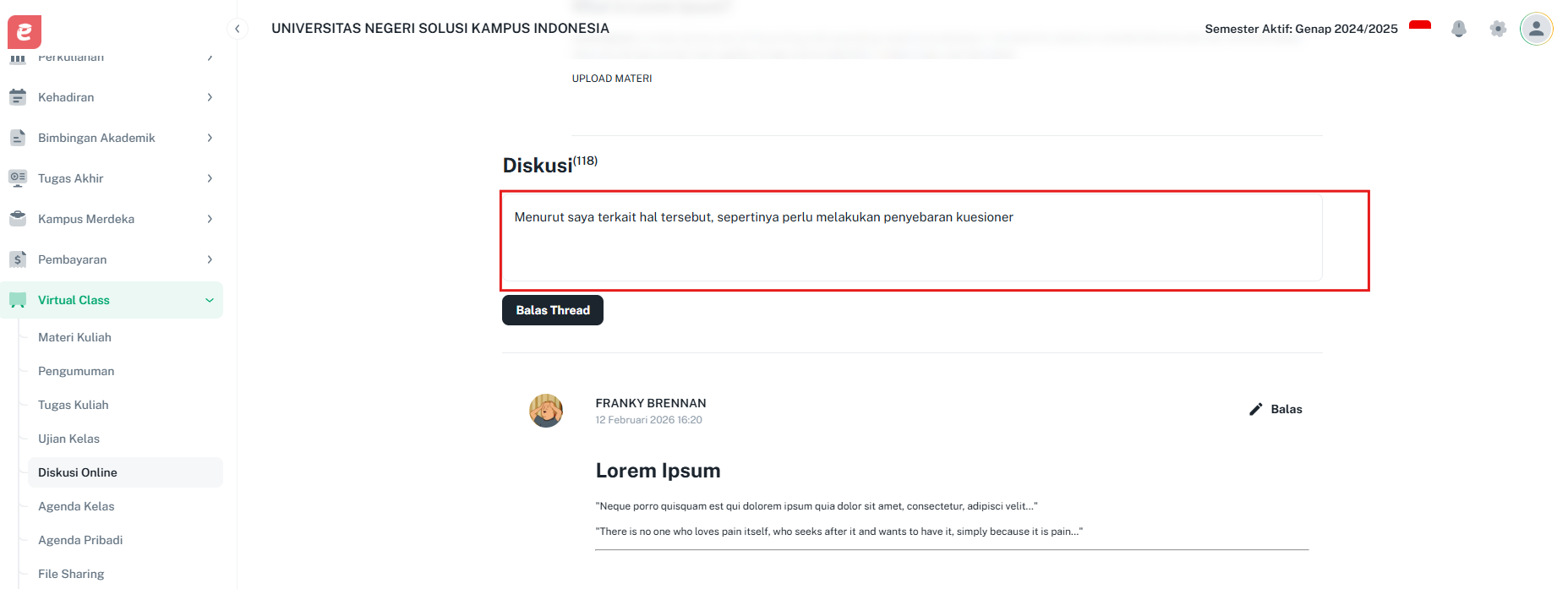Open the notifications bell icon
Viewport: 1568px width, 589px height.
tap(1459, 28)
